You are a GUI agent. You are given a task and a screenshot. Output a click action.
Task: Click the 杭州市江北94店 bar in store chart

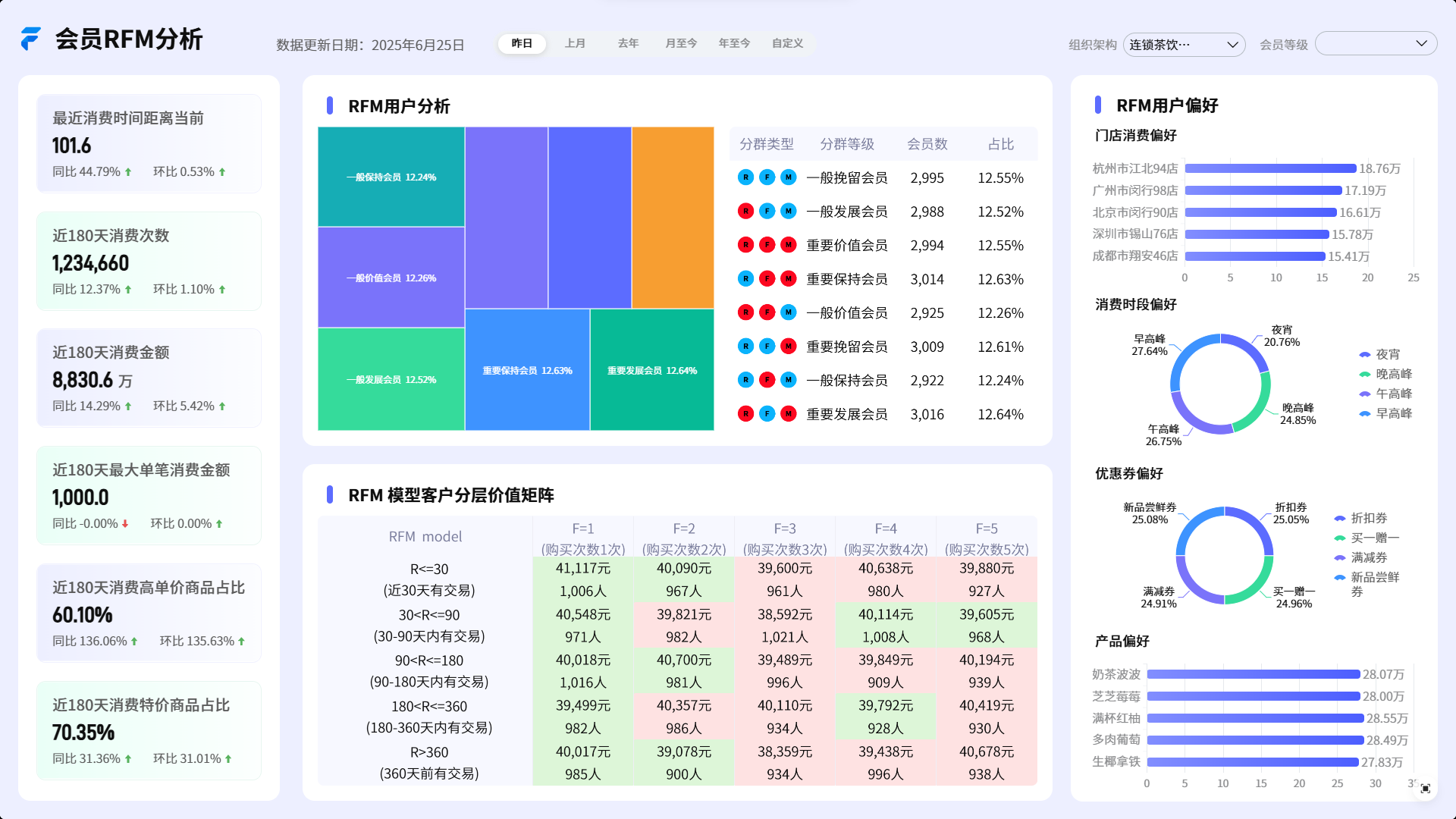[x=1270, y=169]
